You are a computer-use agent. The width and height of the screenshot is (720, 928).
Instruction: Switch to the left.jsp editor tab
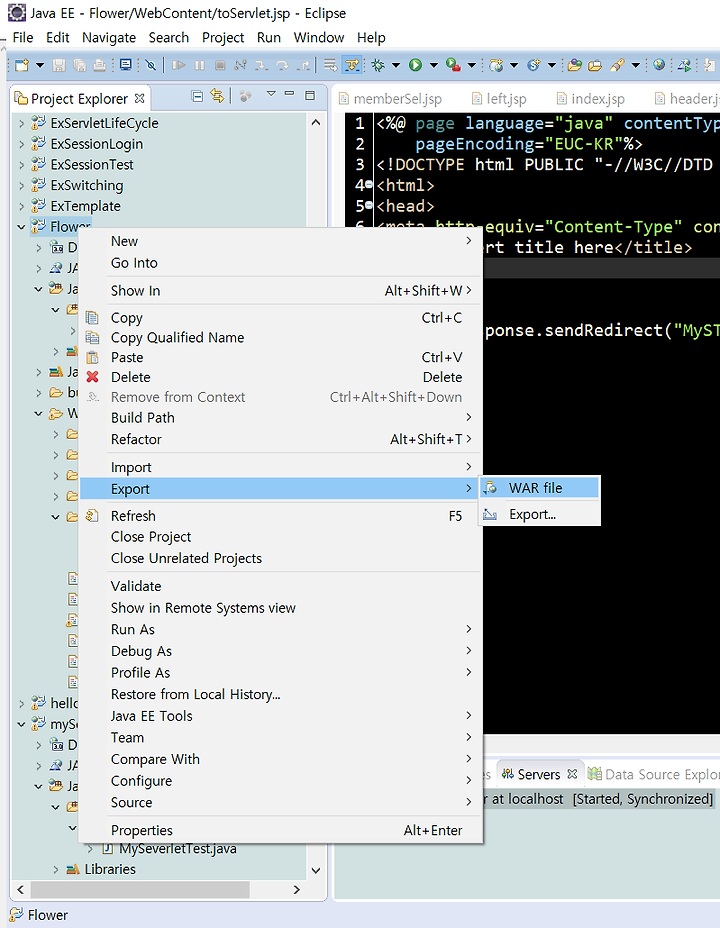[x=499, y=99]
